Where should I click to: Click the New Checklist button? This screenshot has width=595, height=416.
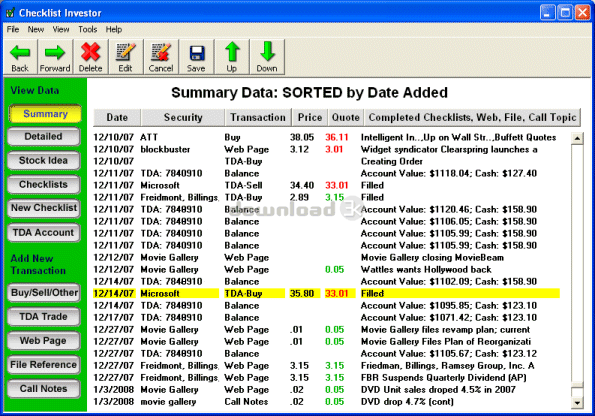point(44,208)
